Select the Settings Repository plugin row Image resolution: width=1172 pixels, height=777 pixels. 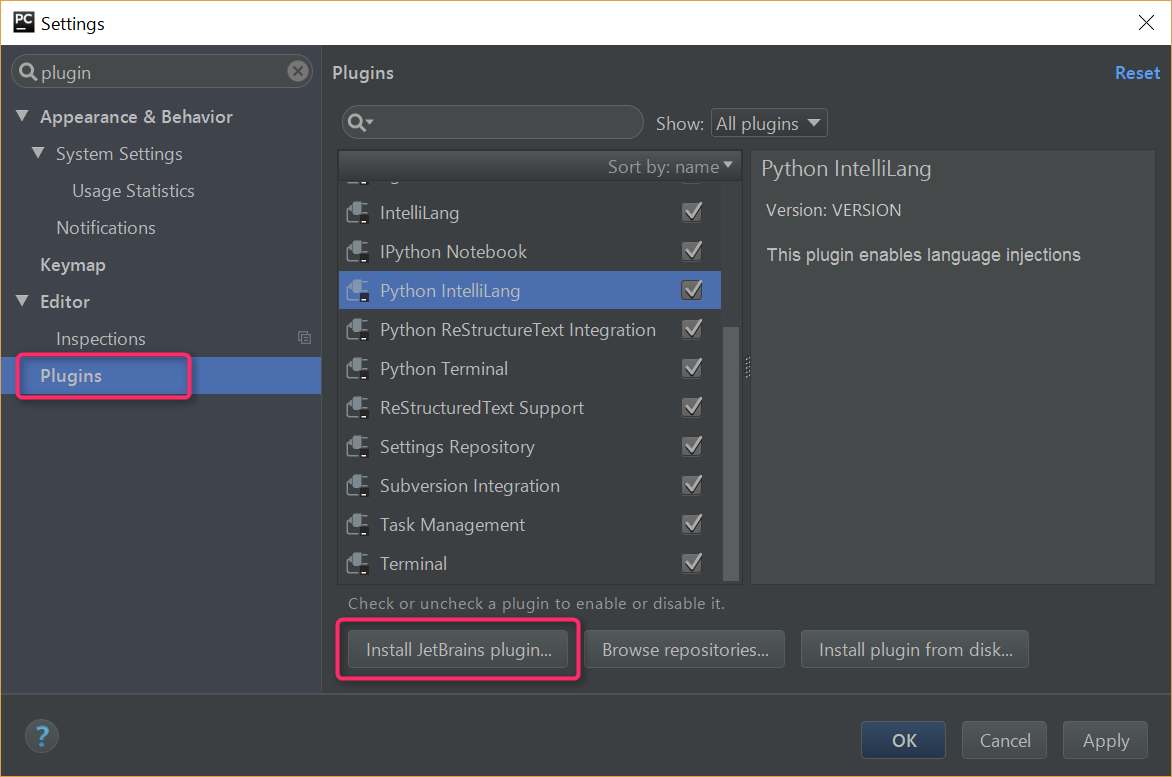(530, 447)
